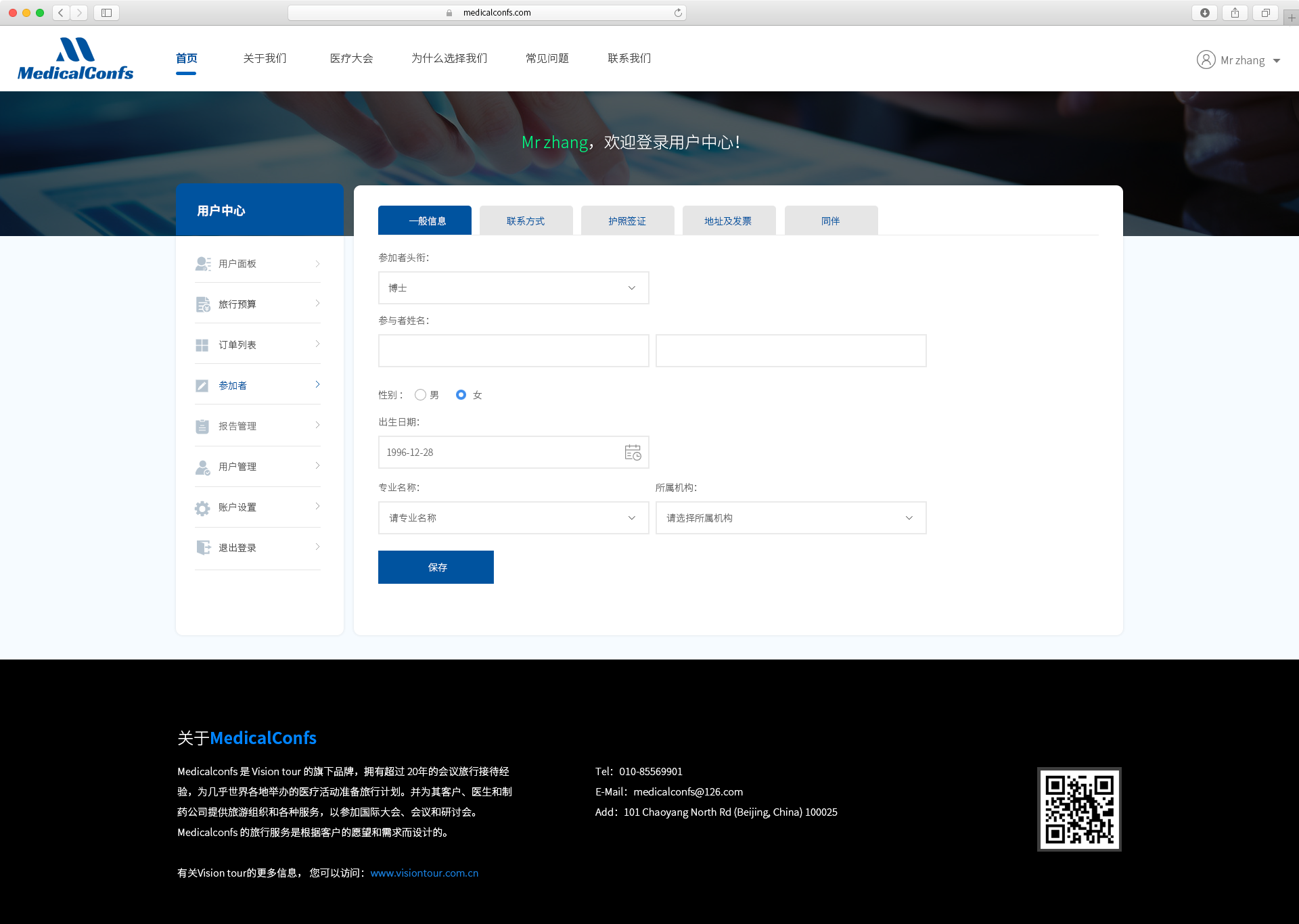Toggle the Safari sidebar button
The height and width of the screenshot is (924, 1299).
point(106,12)
